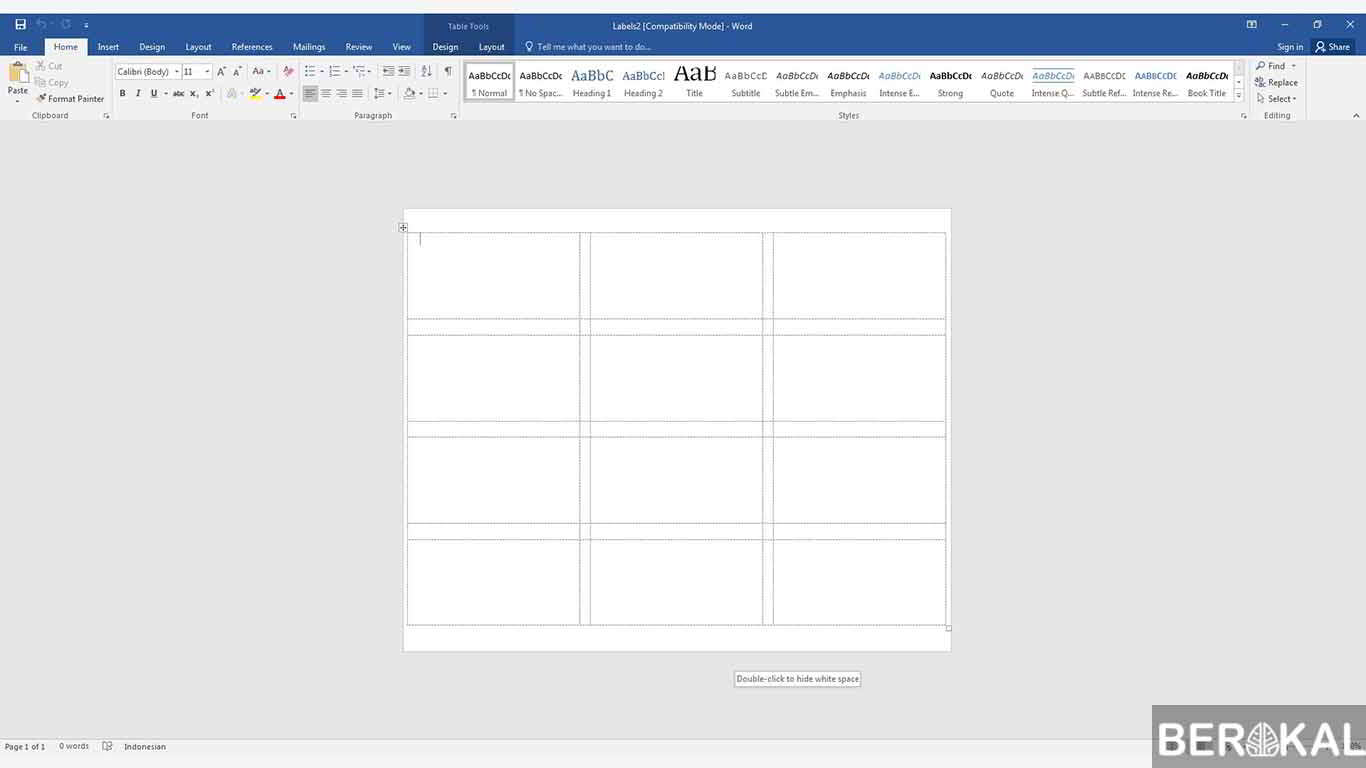This screenshot has height=768, width=1366.
Task: Toggle Underline formatting
Action: pyautogui.click(x=153, y=94)
